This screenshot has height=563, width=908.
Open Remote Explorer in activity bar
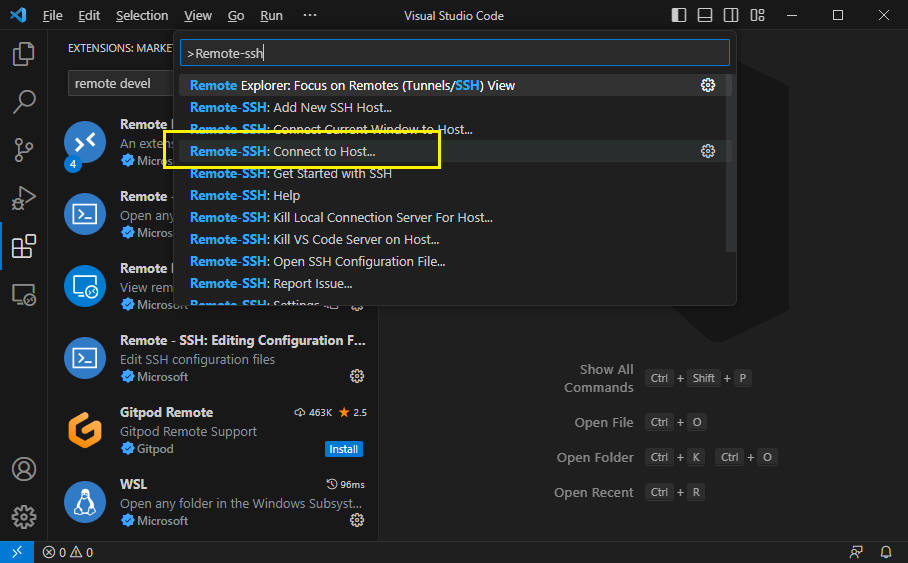tap(24, 294)
